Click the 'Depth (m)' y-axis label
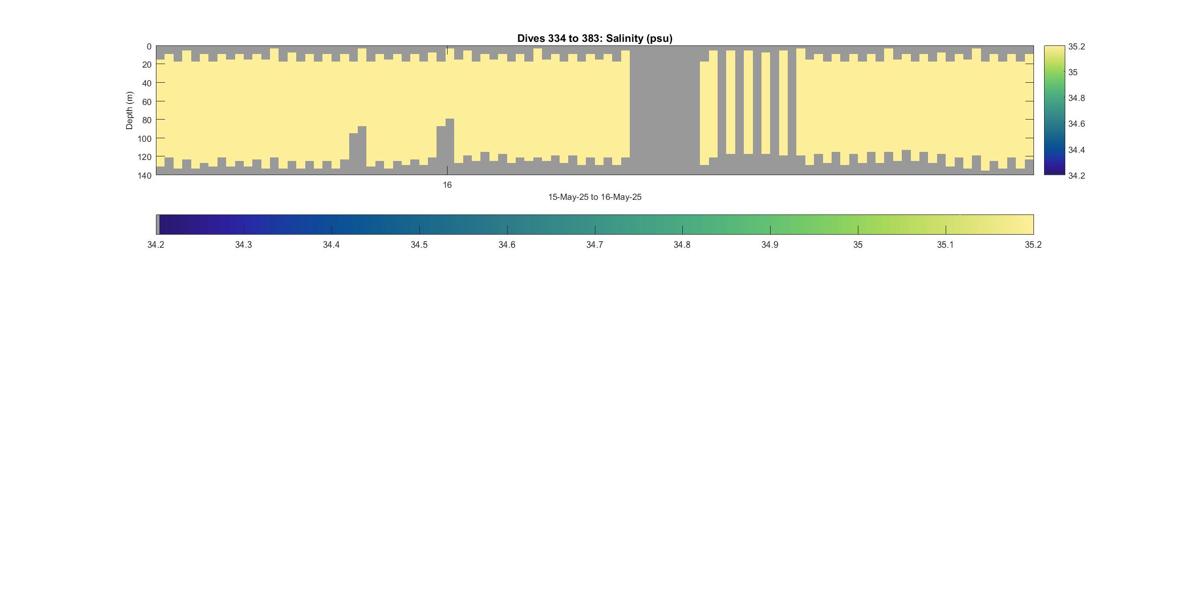Screen dimensions: 1200x611 (130, 110)
